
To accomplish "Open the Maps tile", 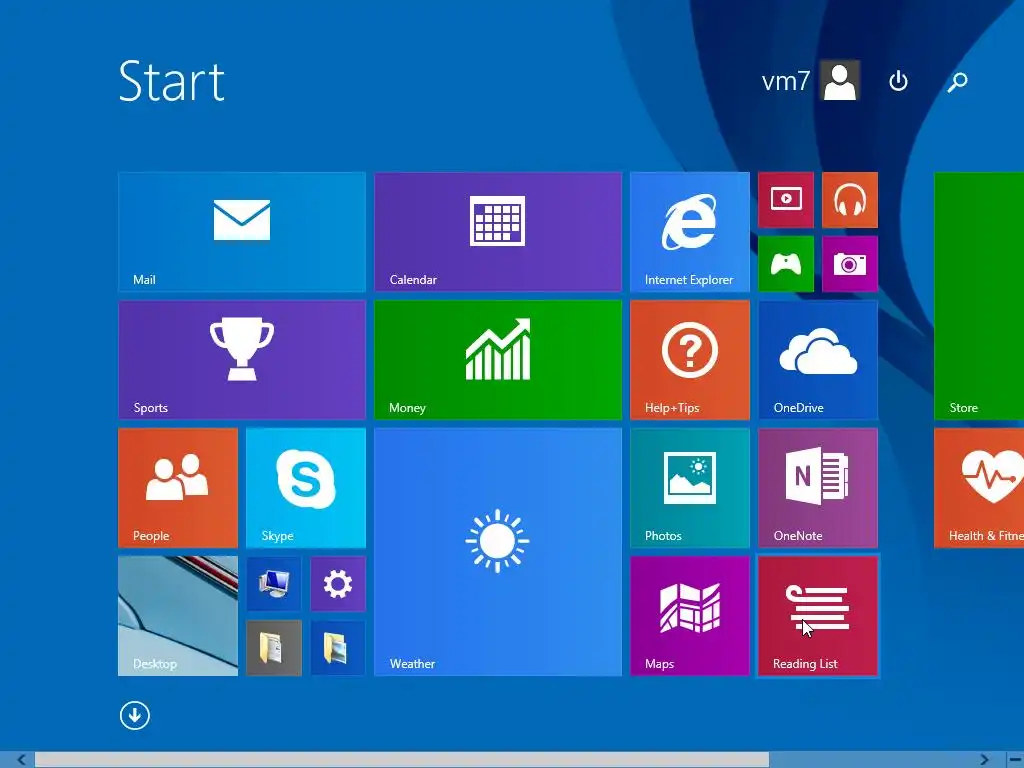I will (690, 616).
